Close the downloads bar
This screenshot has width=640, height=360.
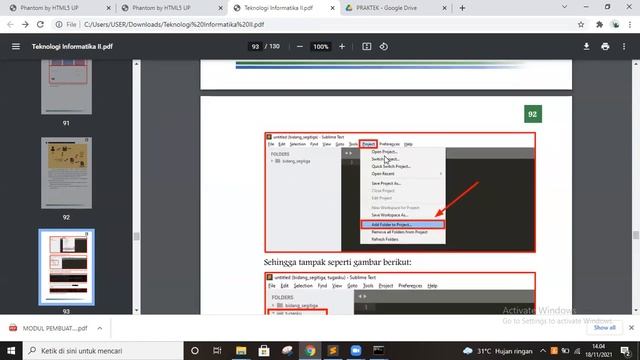pyautogui.click(x=631, y=328)
